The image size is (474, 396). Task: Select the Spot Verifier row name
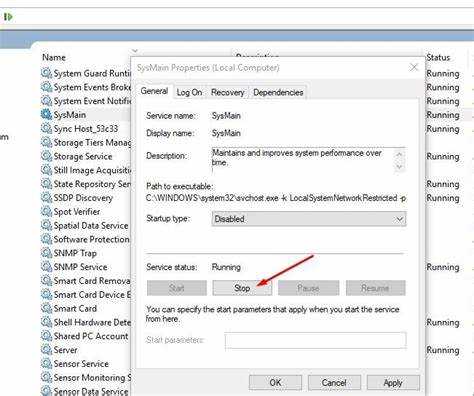77,211
